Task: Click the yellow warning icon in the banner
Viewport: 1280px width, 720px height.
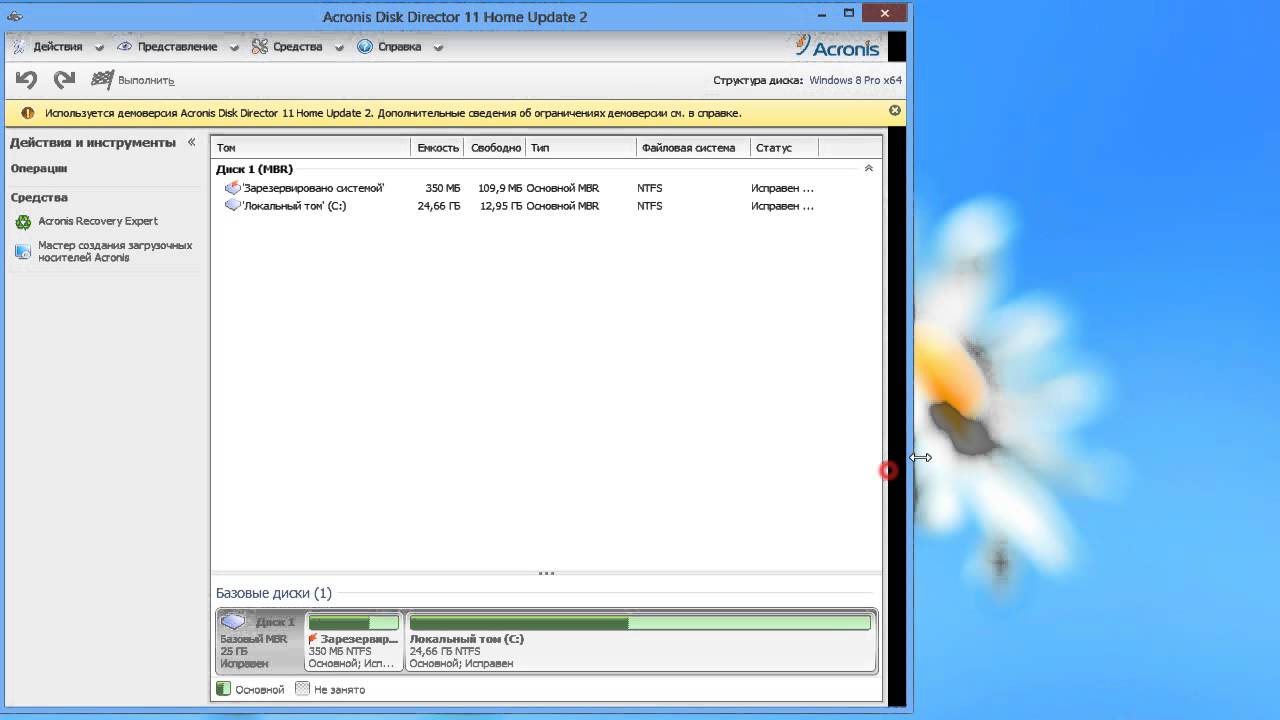Action: coord(27,113)
